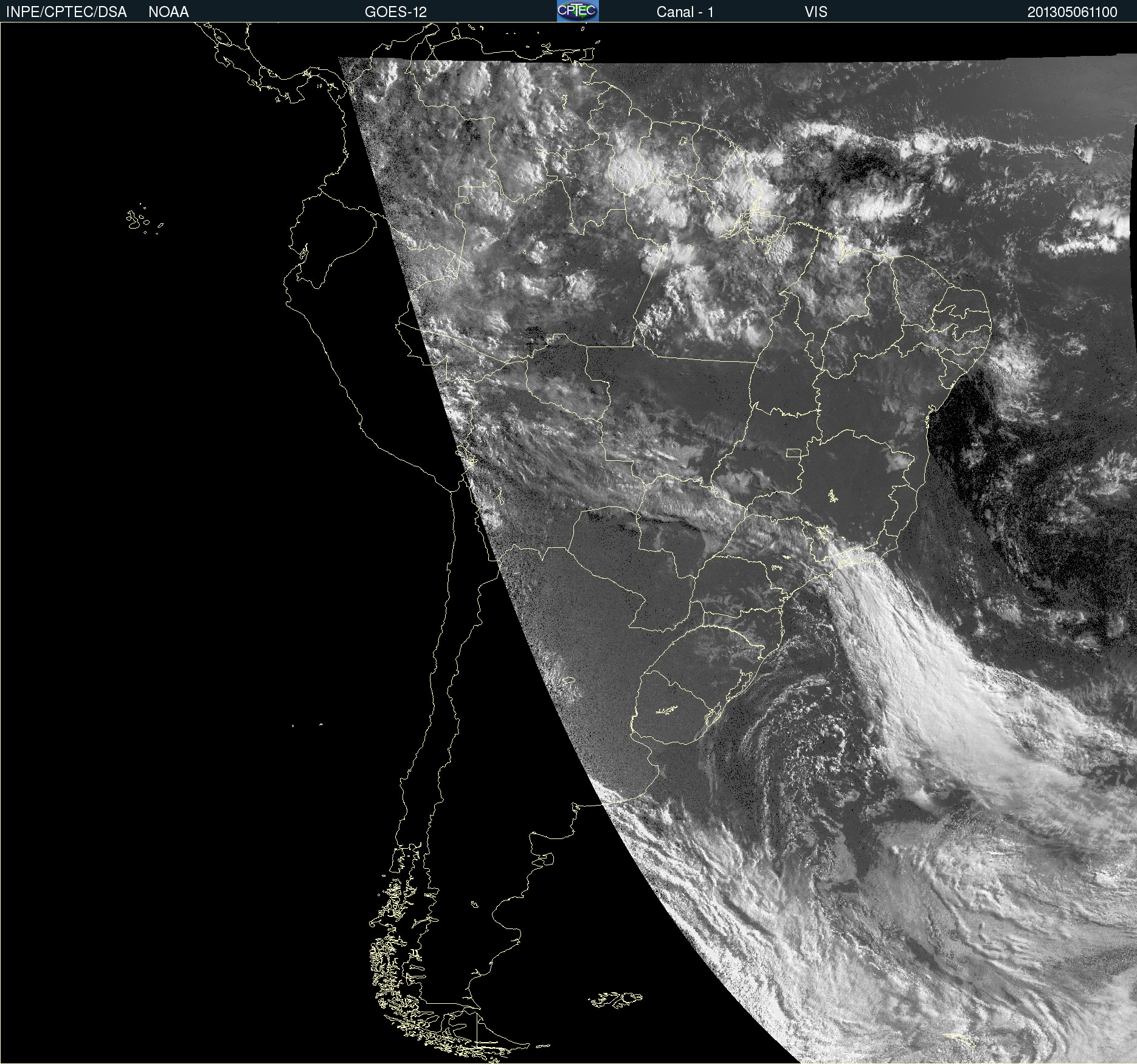
Task: Click the Canal - 1 label
Action: [x=685, y=12]
